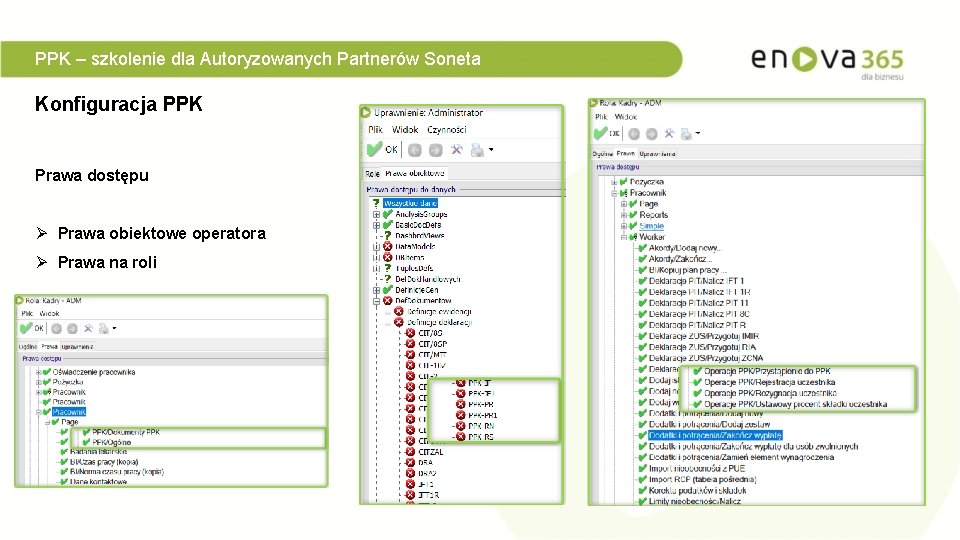Click forward arrow in Uprawnienie: Administrator toolbar

435,150
